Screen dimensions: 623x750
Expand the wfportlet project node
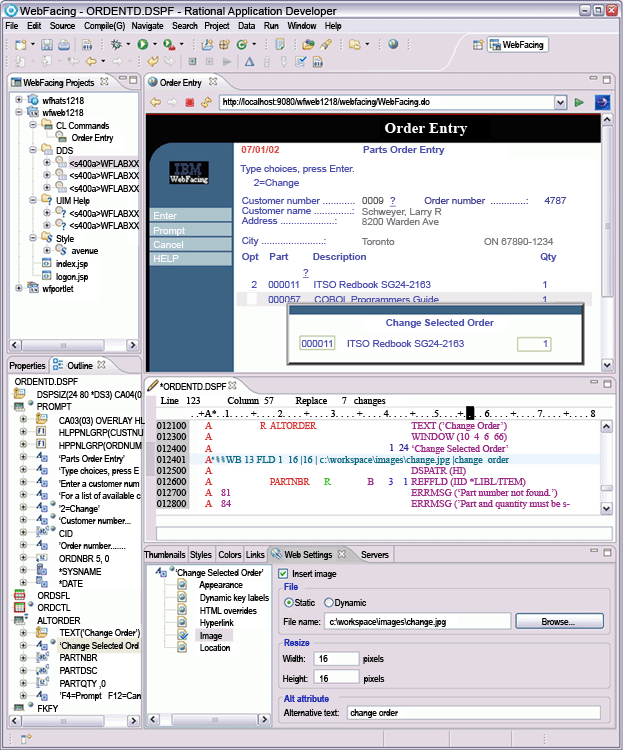pyautogui.click(x=18, y=288)
